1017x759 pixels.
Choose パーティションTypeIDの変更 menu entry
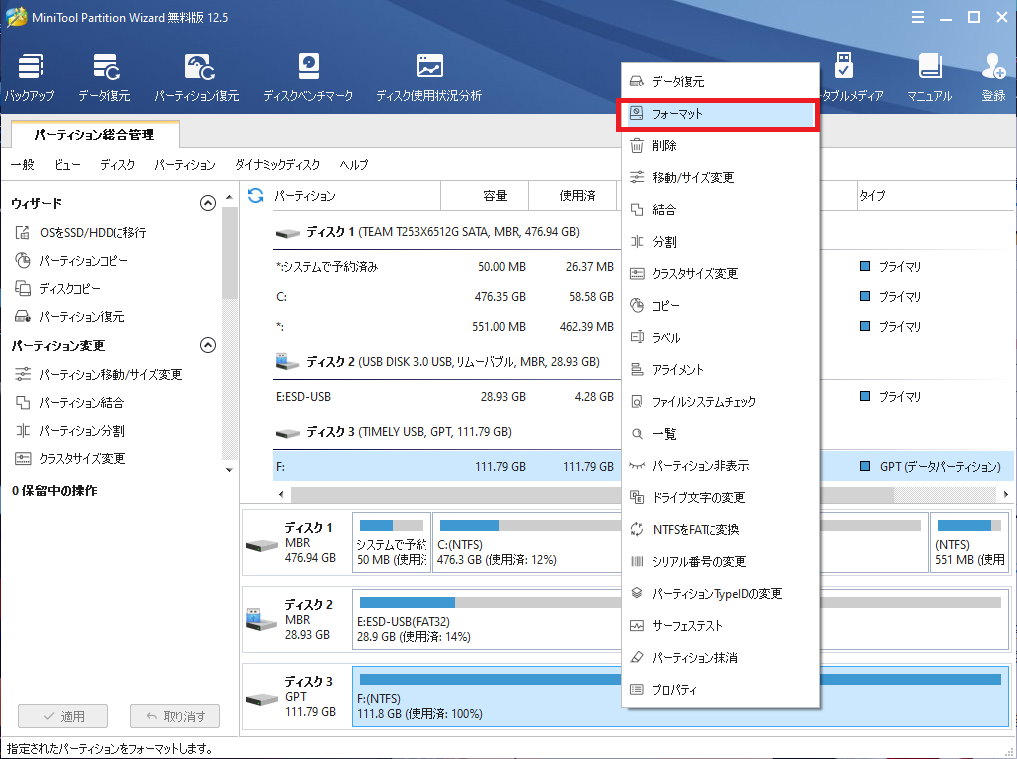click(x=720, y=594)
